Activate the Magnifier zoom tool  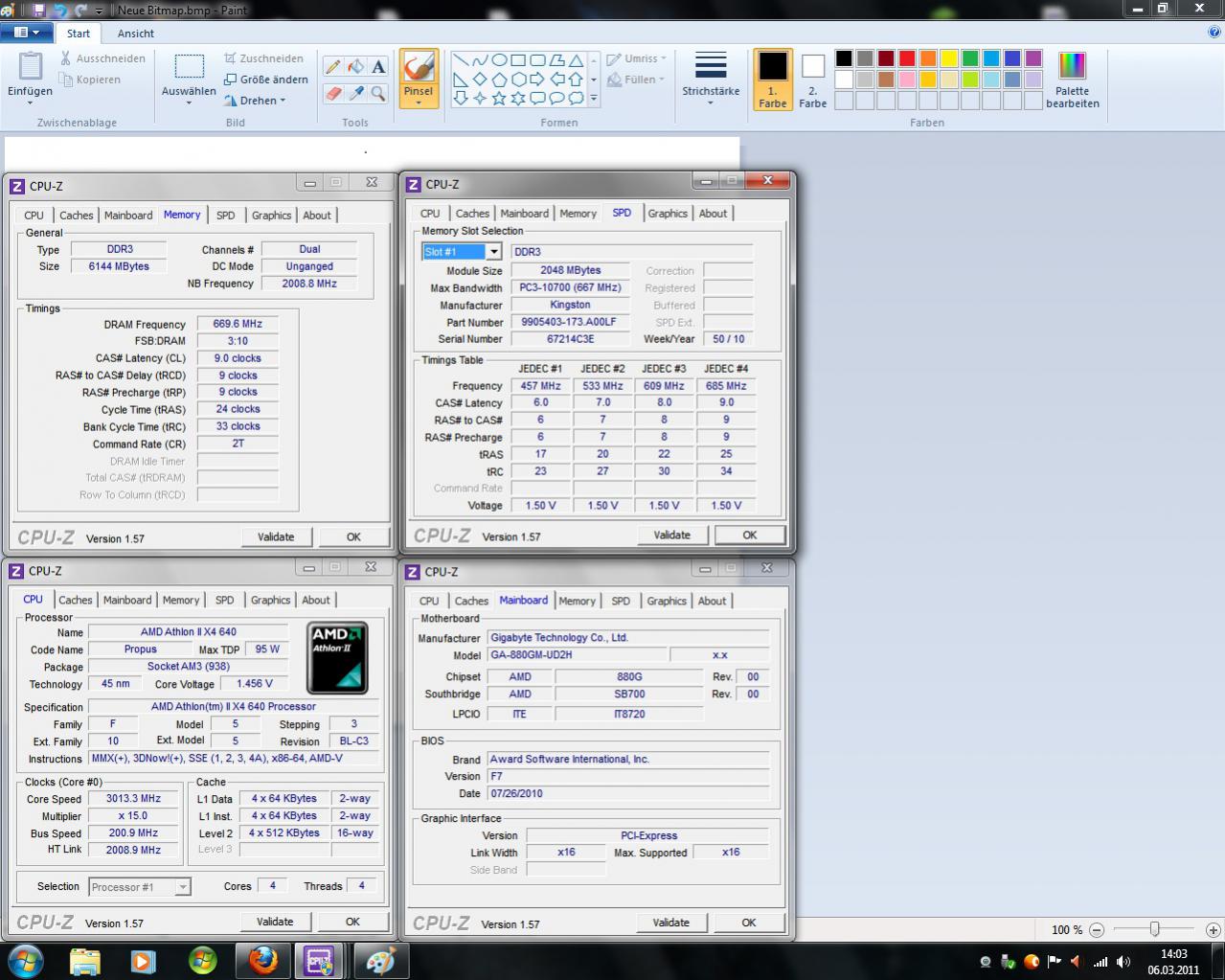(378, 93)
